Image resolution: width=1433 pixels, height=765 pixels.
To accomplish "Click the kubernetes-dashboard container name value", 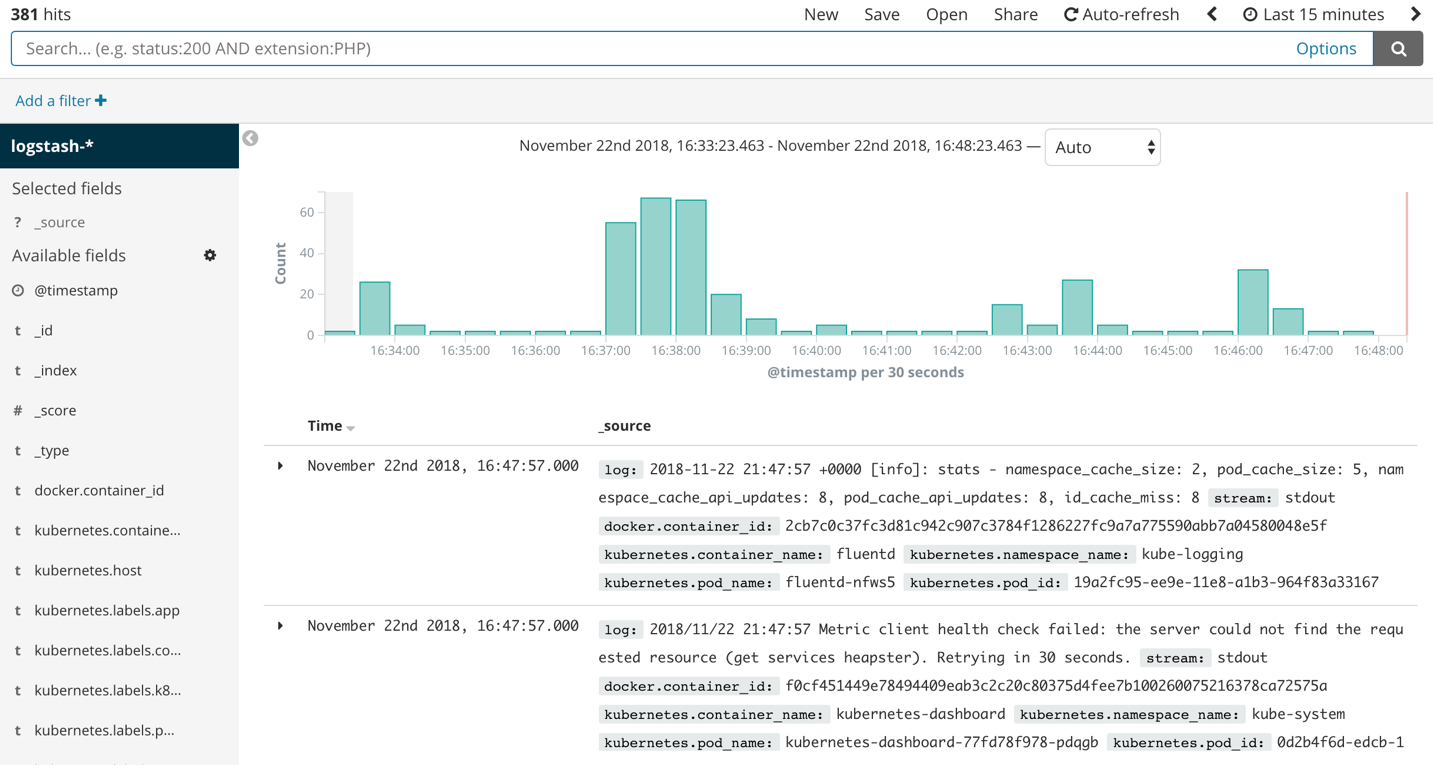I will (920, 714).
